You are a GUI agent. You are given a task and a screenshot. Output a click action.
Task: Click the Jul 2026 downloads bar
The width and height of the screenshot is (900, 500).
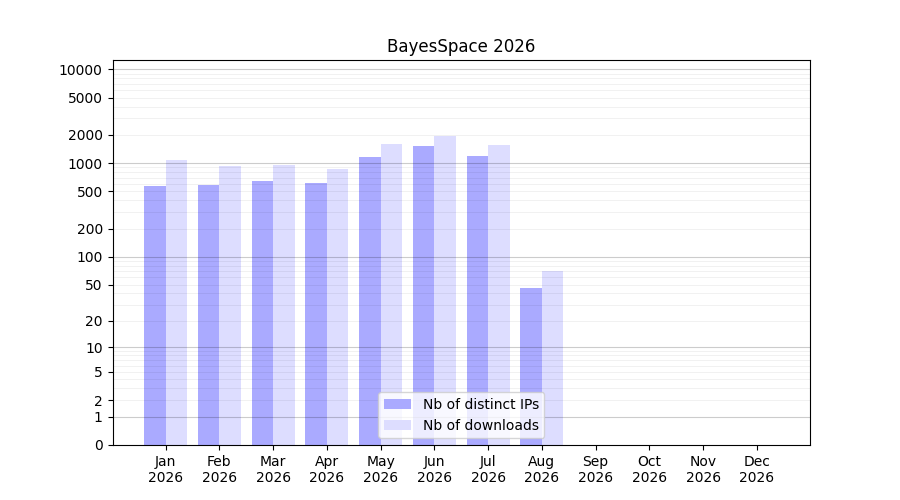(499, 295)
